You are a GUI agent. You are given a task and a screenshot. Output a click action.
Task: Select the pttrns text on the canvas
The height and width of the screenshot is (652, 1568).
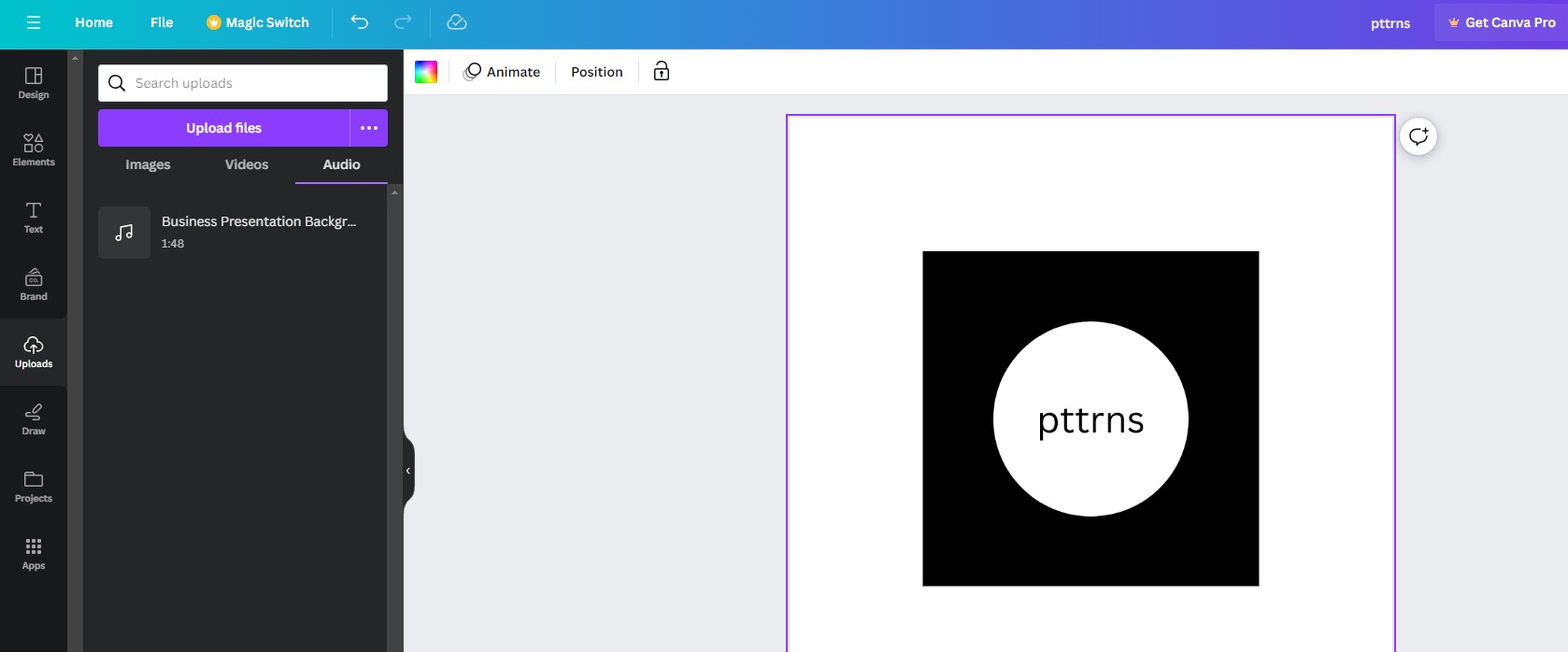click(1090, 421)
